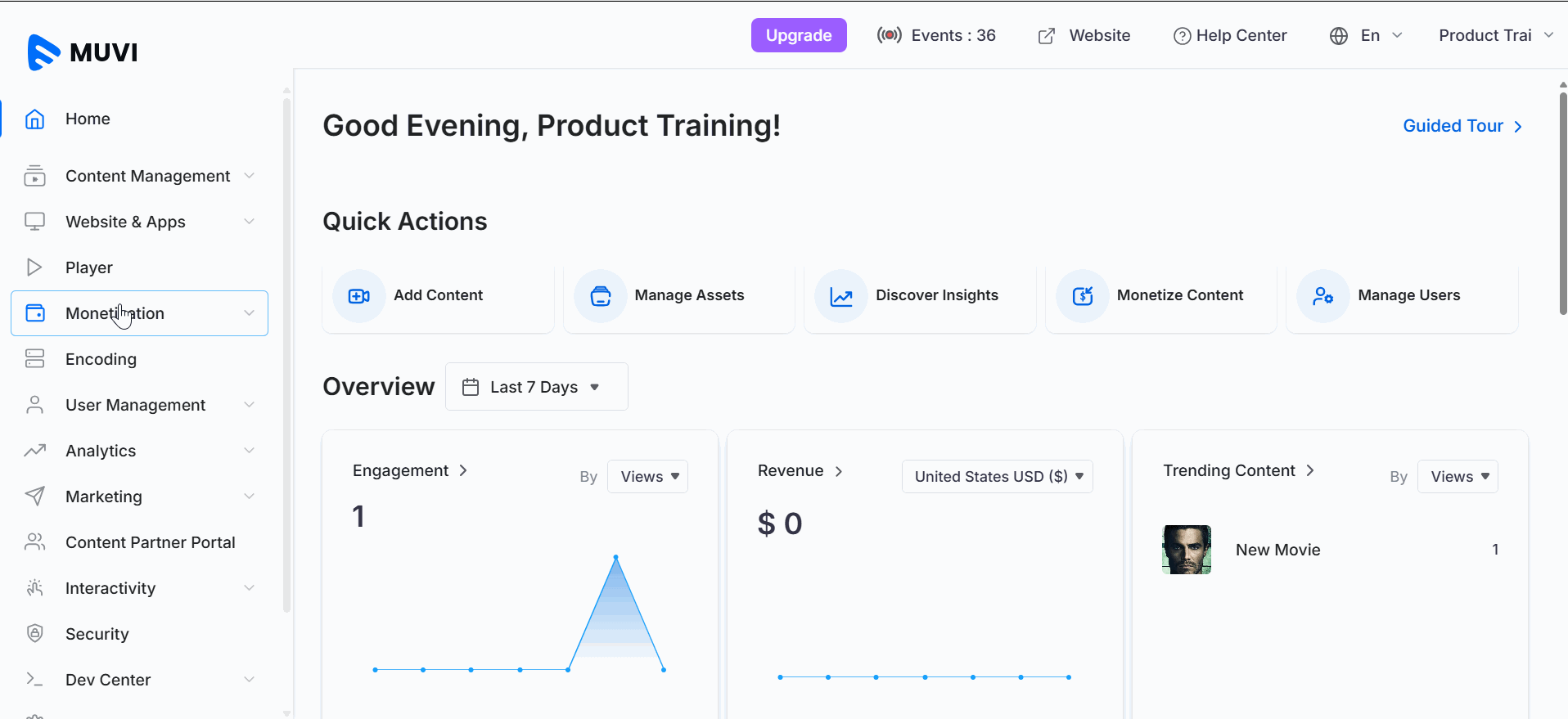Click the main page vertical scrollbar
Screen dimensions: 1568x719
coord(1562,204)
